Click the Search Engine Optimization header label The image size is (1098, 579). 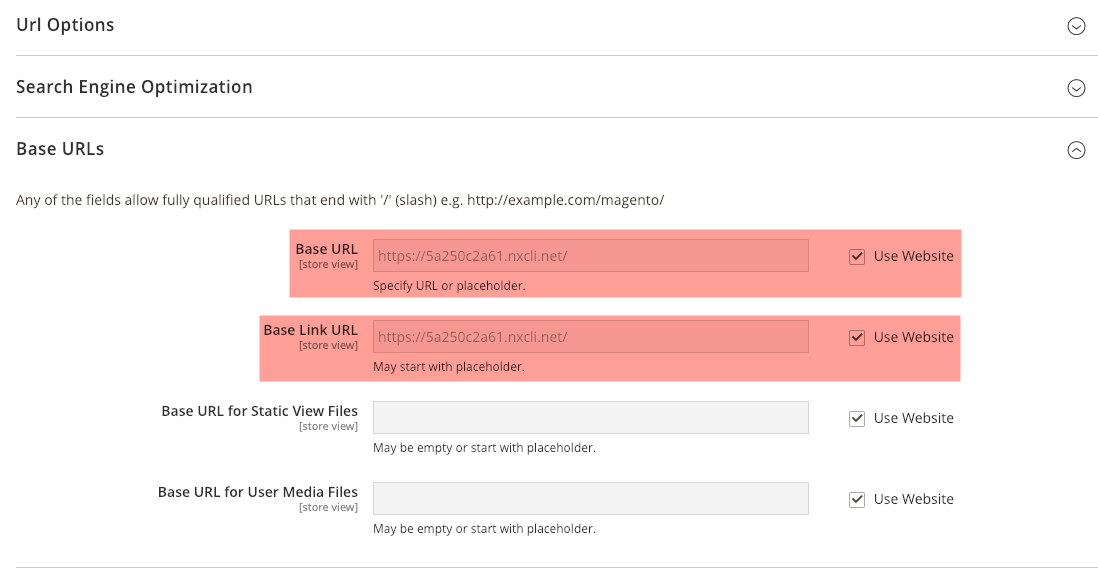[x=134, y=87]
